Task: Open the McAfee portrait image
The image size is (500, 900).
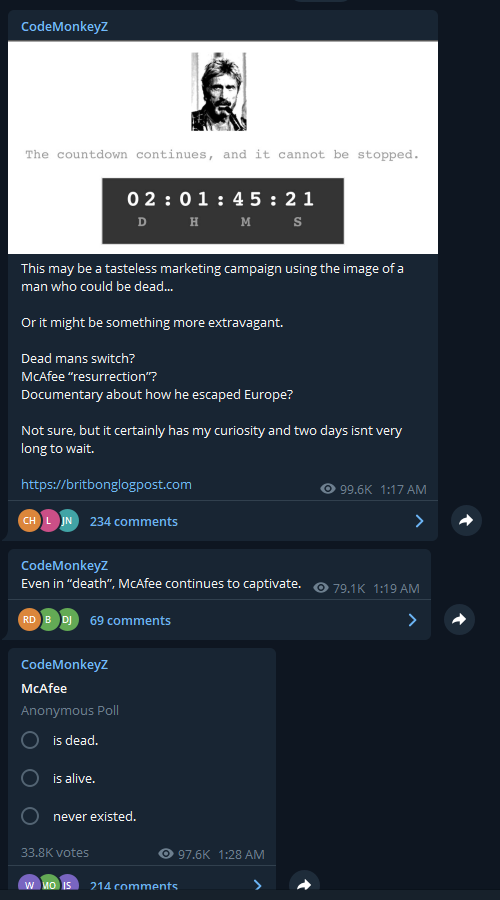Action: pos(219,92)
